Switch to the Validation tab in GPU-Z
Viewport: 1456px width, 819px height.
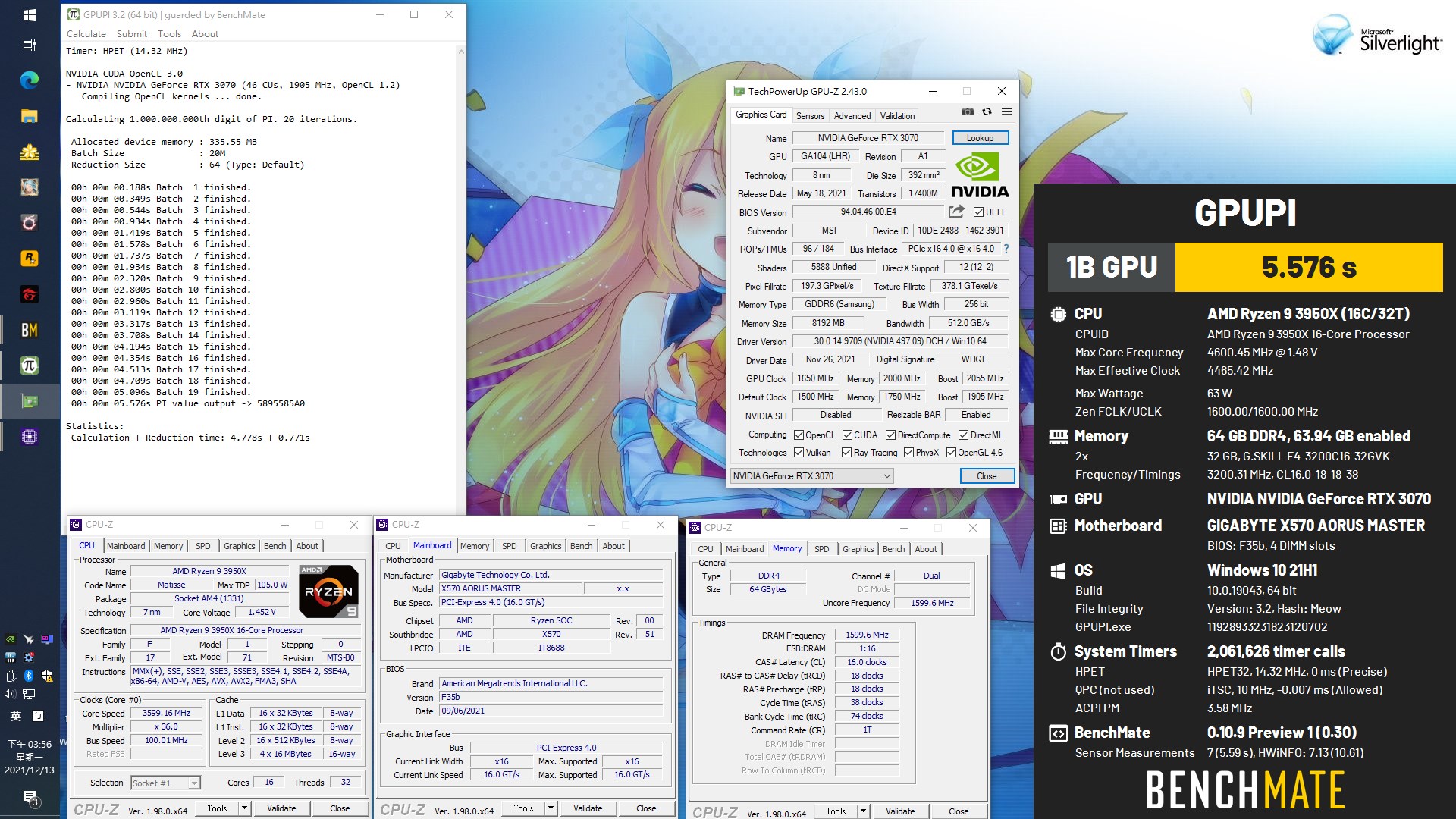coord(897,116)
